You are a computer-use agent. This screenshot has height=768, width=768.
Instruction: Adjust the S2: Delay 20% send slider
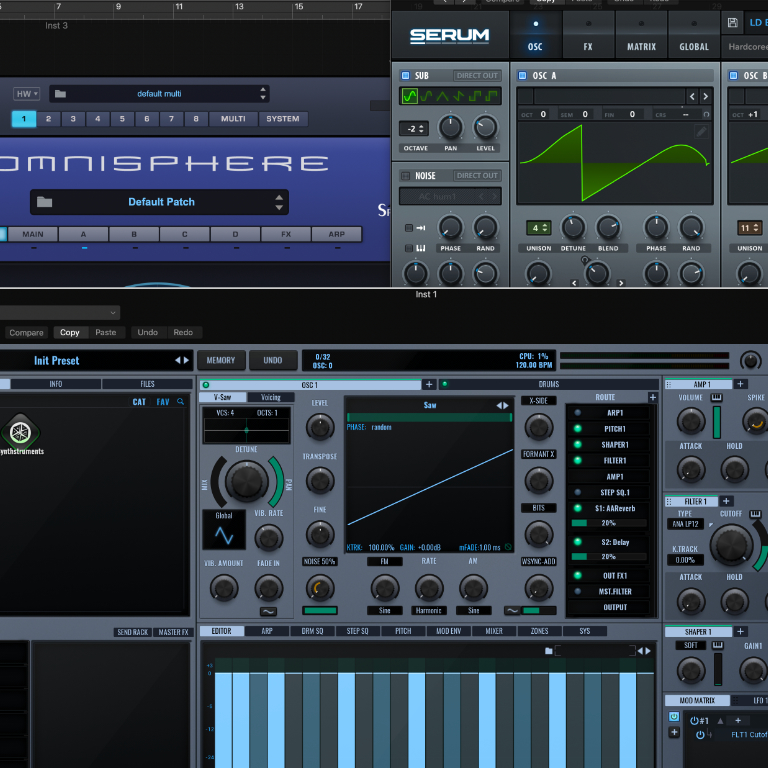click(609, 556)
